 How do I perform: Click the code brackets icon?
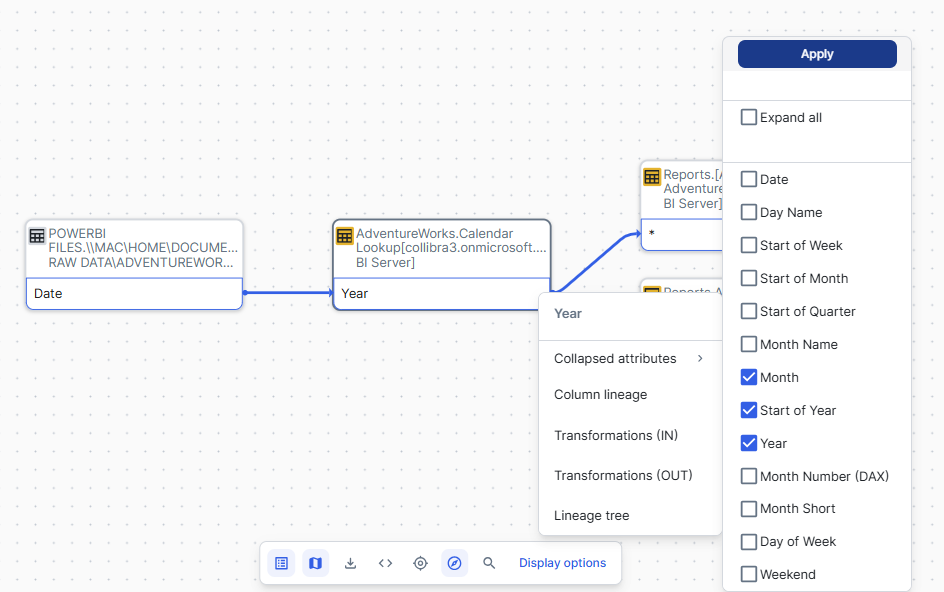click(385, 563)
